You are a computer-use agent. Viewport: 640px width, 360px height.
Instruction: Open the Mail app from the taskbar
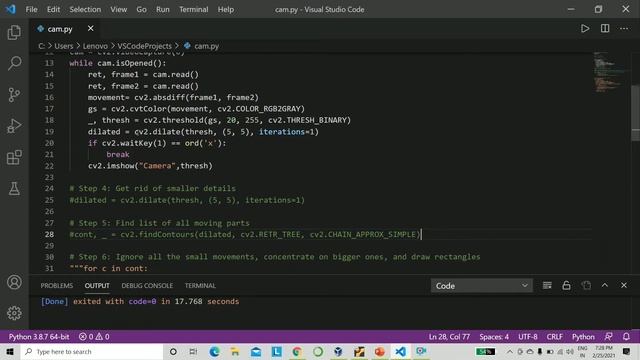[256, 351]
